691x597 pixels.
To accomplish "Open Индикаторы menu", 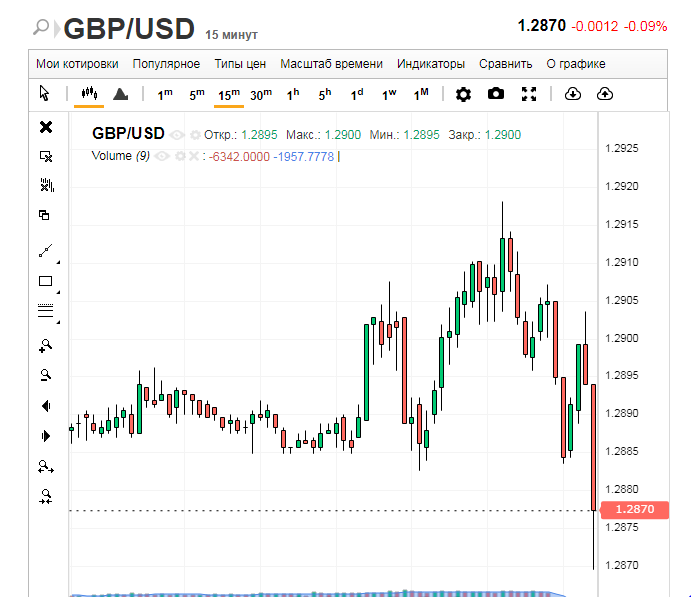I will [x=431, y=64].
